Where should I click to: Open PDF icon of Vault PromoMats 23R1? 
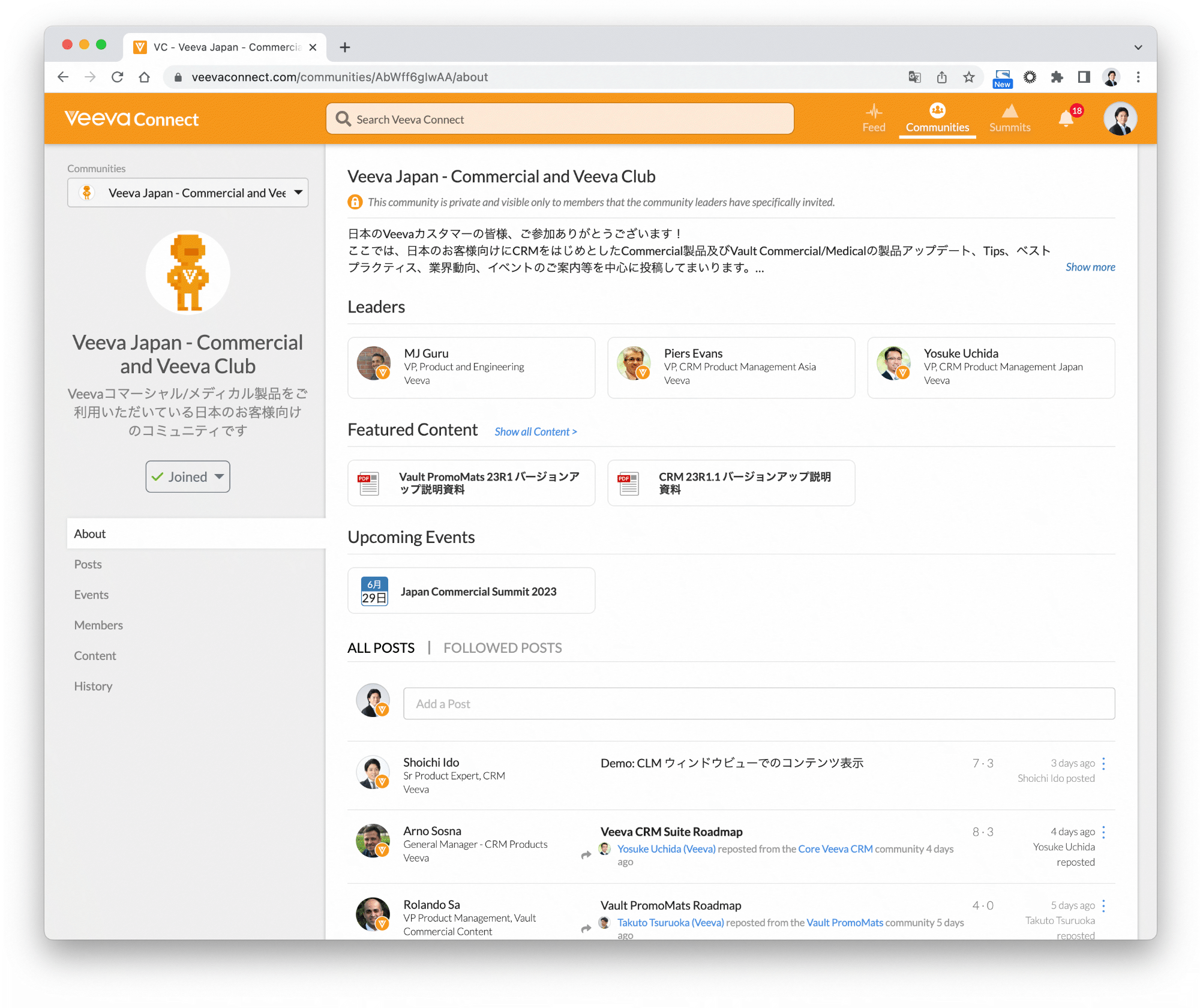point(369,483)
